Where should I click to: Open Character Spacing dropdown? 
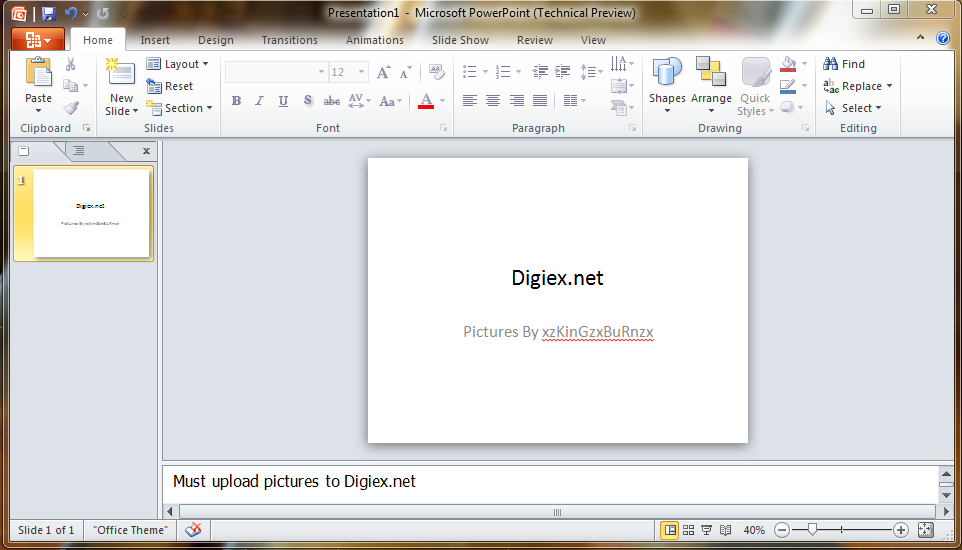tap(360, 101)
